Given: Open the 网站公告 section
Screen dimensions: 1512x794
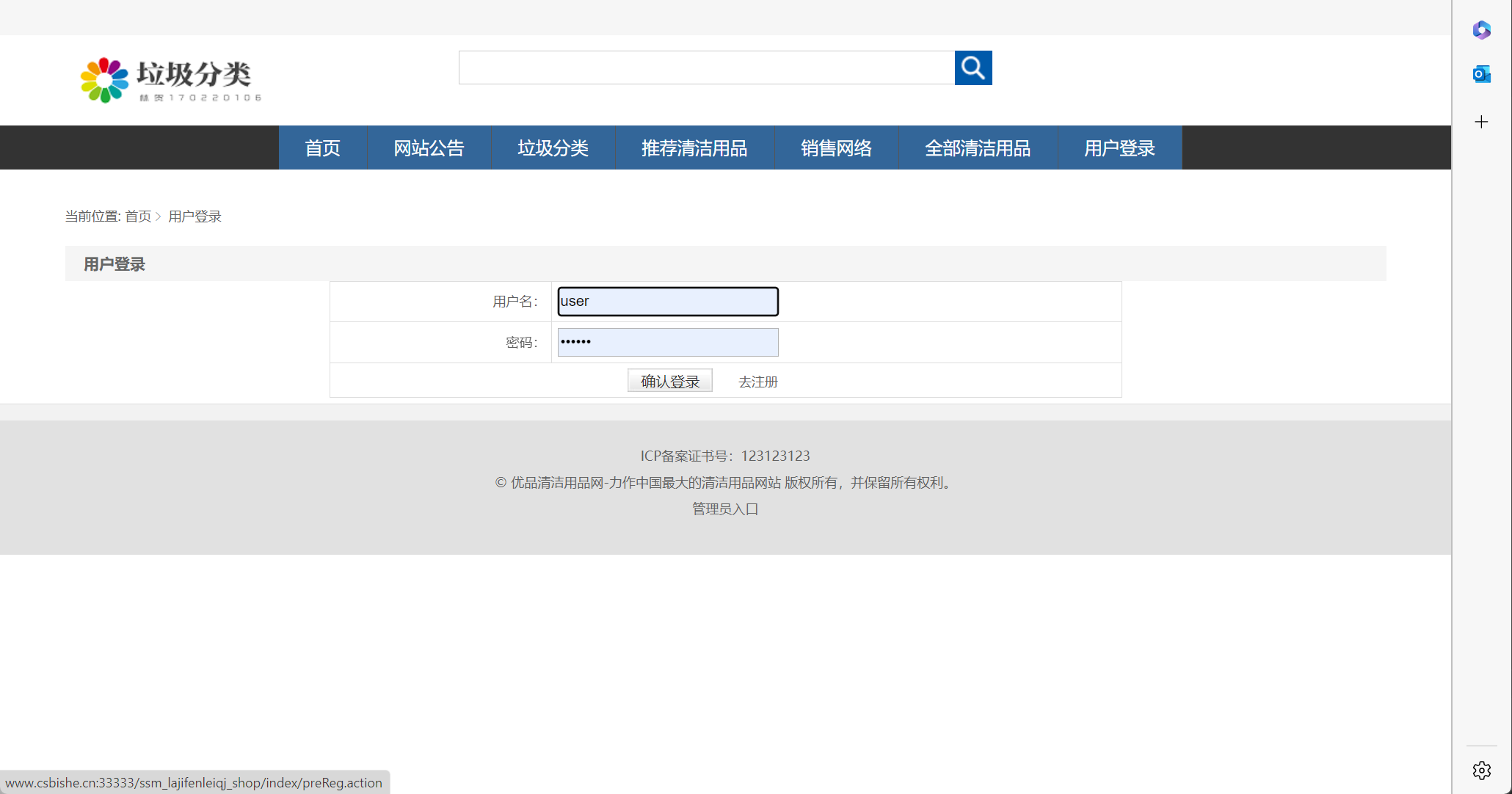Looking at the screenshot, I should (x=429, y=147).
